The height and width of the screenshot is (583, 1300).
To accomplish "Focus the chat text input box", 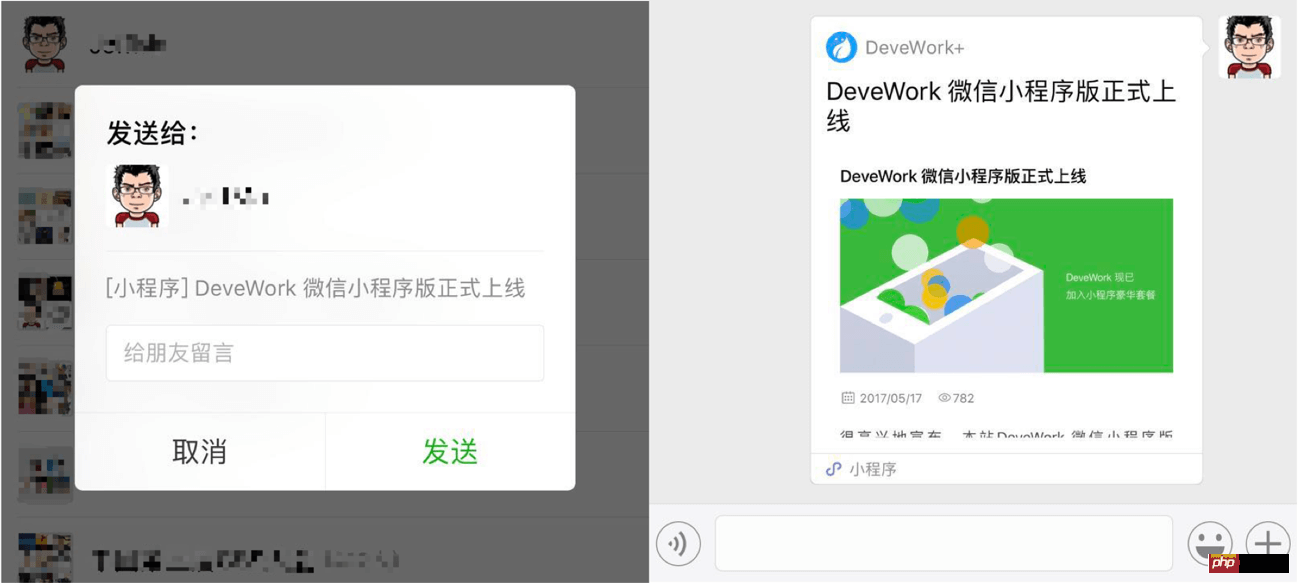I will tap(944, 543).
